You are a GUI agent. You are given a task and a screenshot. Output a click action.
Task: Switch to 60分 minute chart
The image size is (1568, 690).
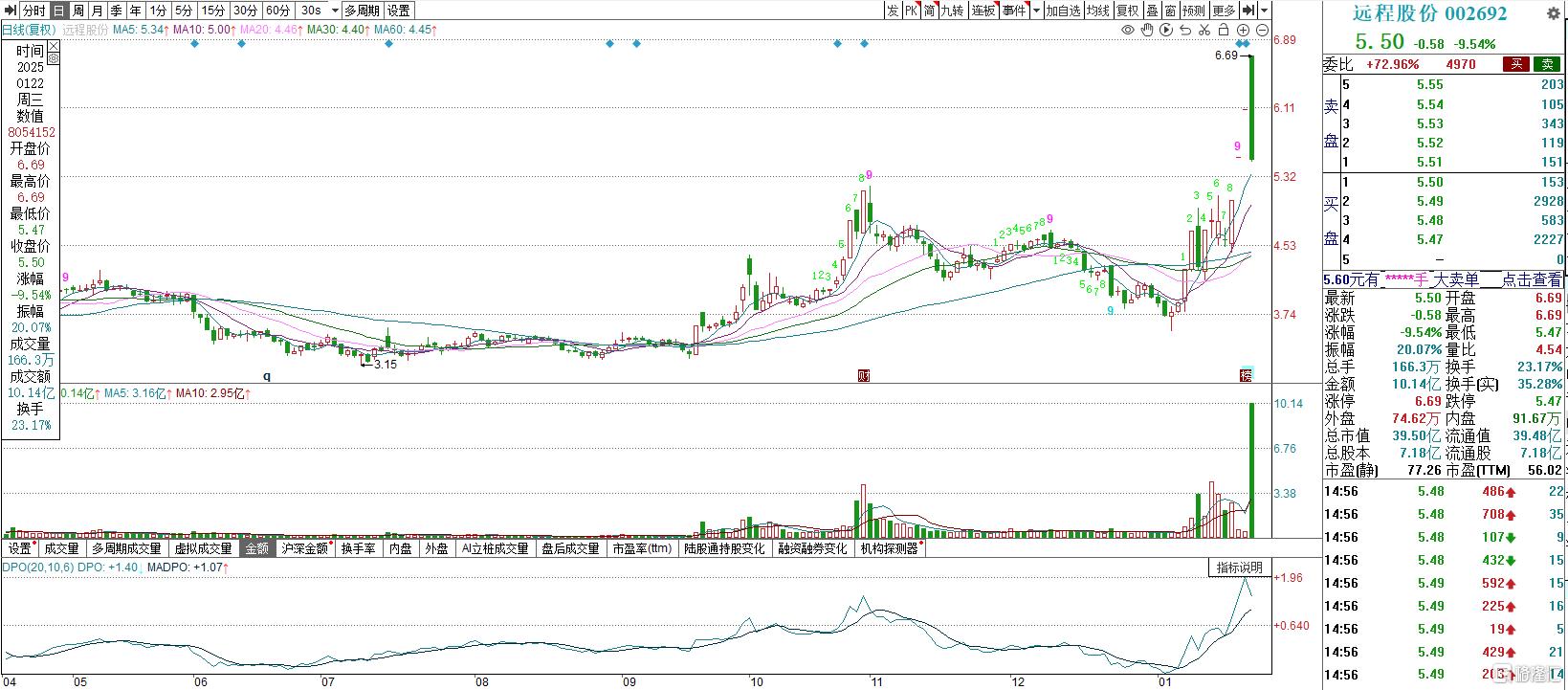277,11
